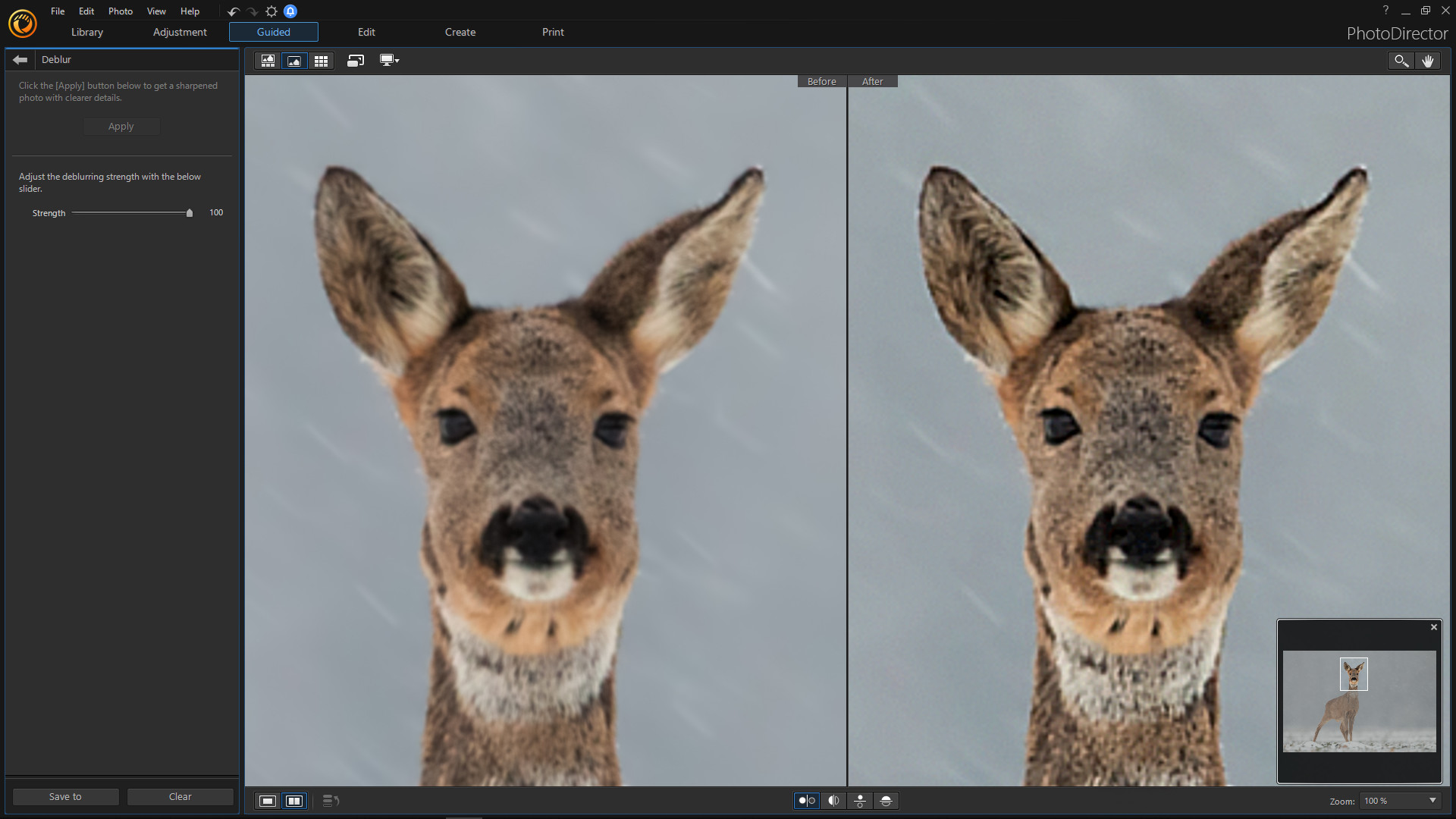
Task: Open the Photo menu
Action: tap(120, 11)
